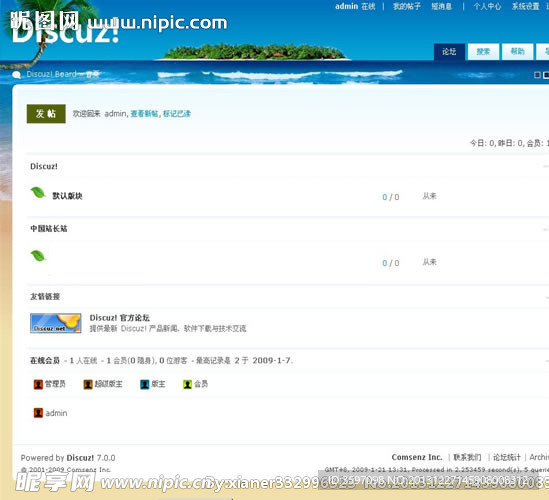Click the admin user avatar icon
549x500 pixels.
38,413
